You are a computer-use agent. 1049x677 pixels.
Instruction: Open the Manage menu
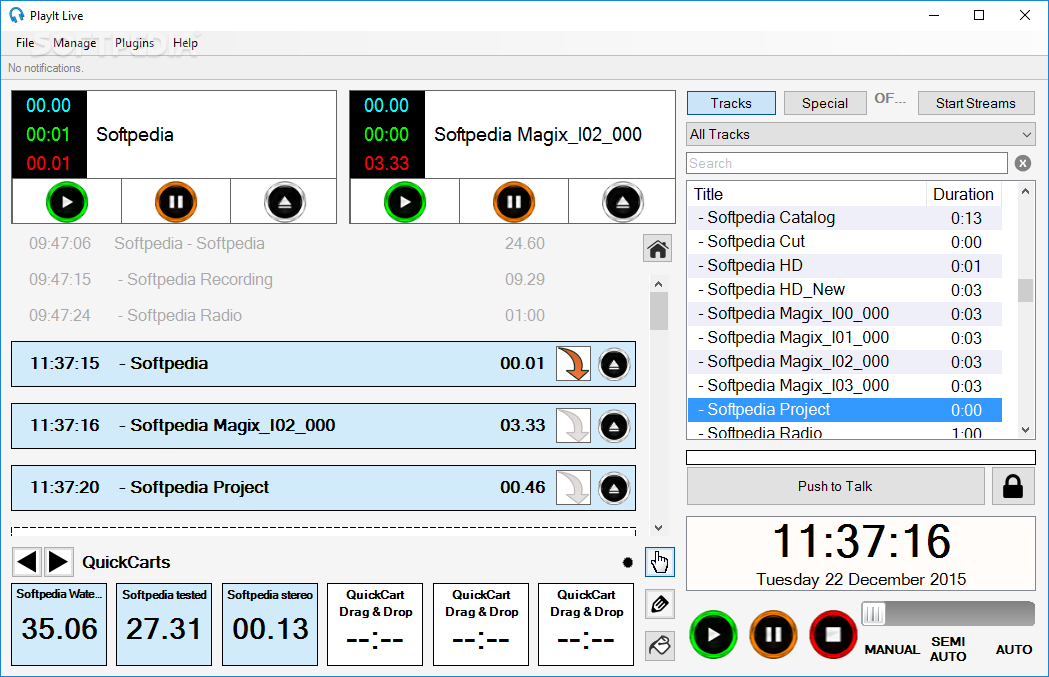point(74,43)
